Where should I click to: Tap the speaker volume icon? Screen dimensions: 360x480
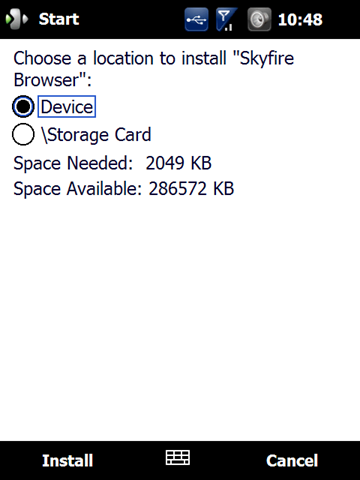(x=259, y=19)
